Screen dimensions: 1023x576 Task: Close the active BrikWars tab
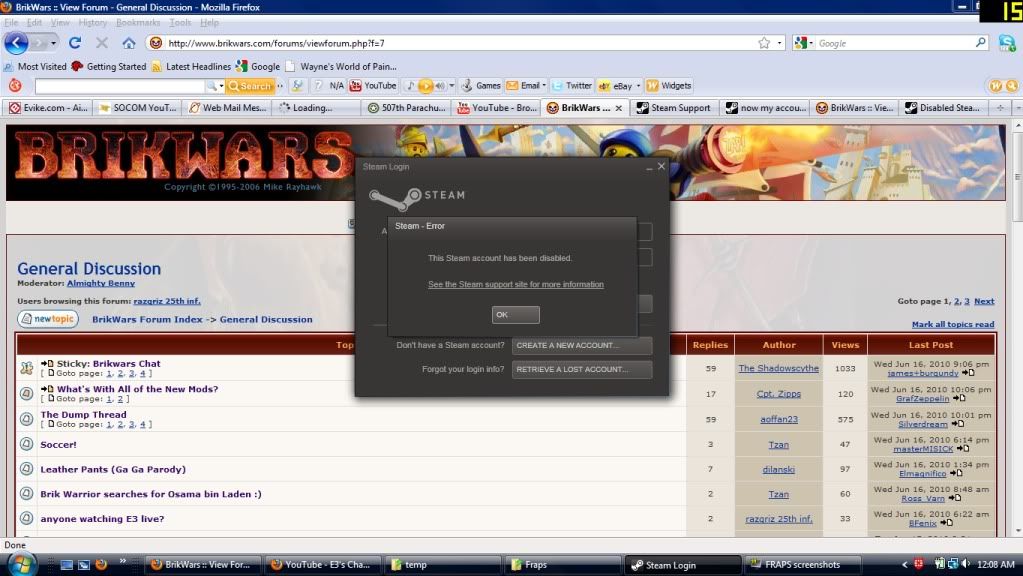[x=618, y=108]
